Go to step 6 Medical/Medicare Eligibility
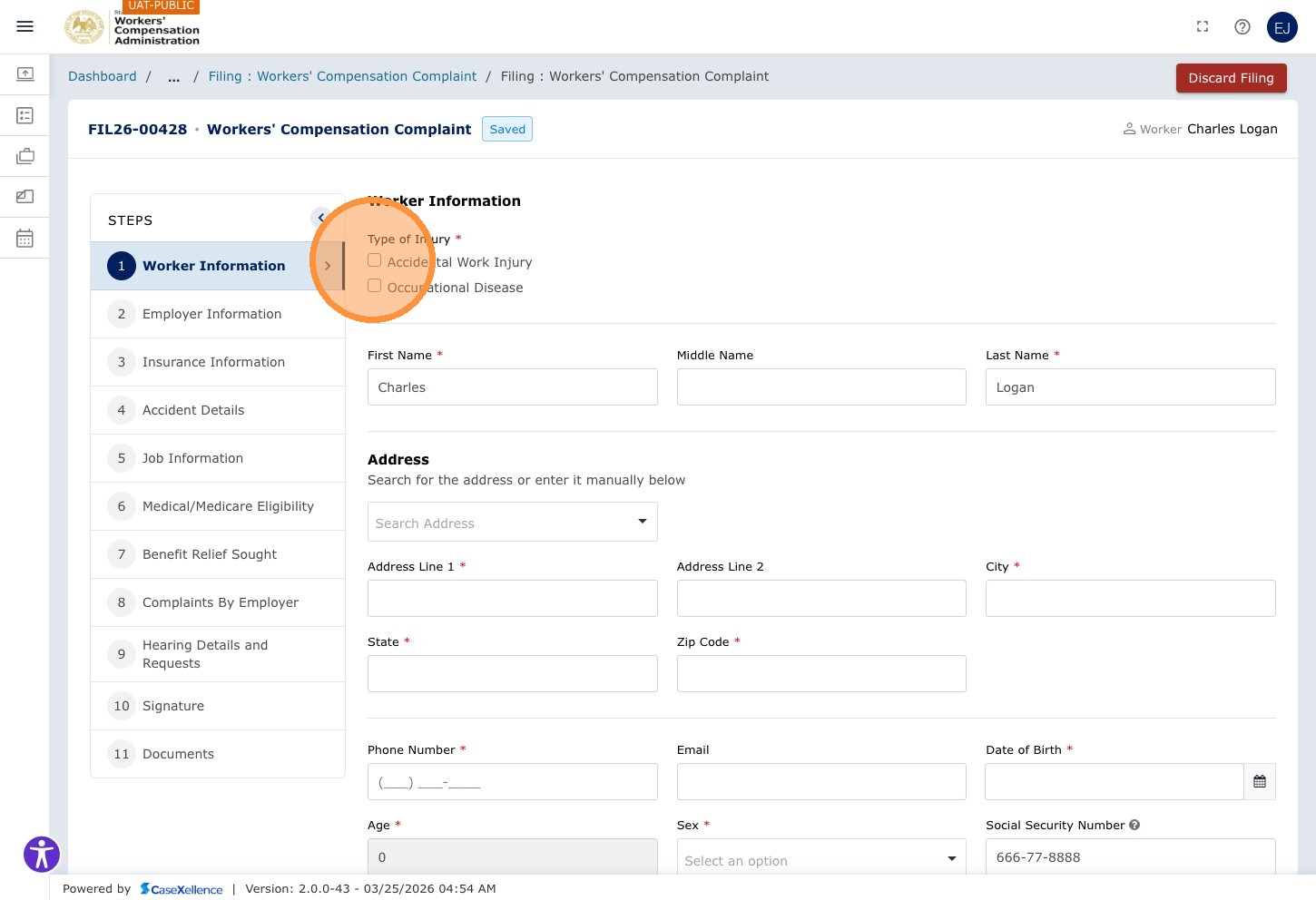This screenshot has width=1316, height=900. pyautogui.click(x=218, y=506)
